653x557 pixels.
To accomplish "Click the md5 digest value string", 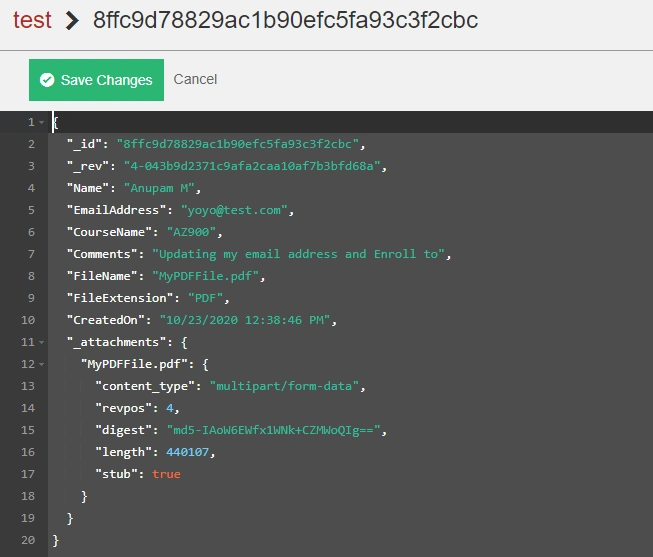I will click(x=274, y=430).
